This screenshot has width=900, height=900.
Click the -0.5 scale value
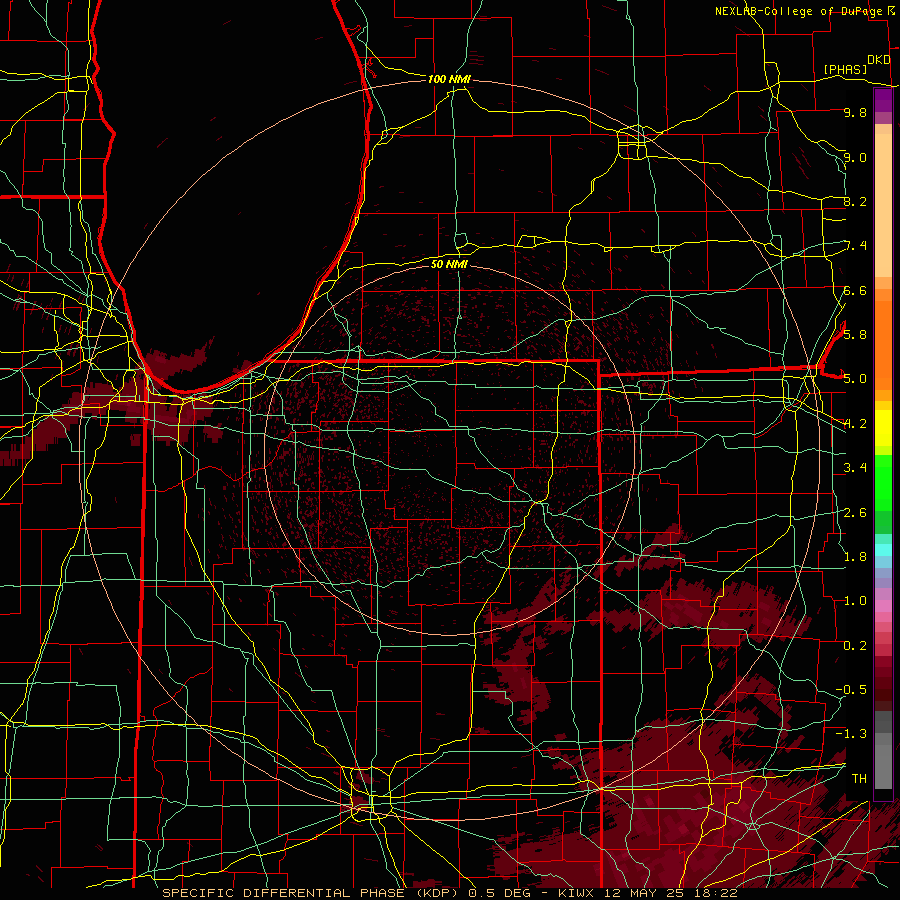pos(851,690)
